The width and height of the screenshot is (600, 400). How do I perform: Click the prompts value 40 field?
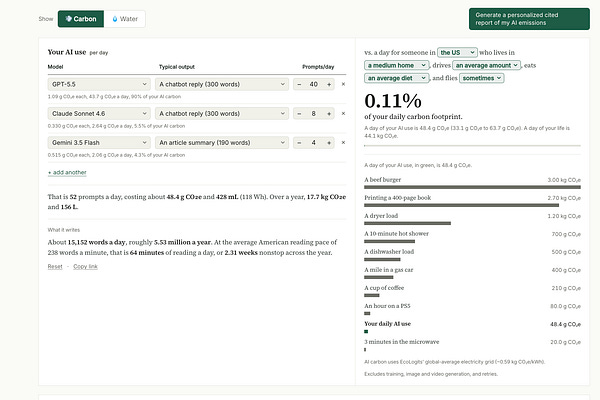click(314, 84)
